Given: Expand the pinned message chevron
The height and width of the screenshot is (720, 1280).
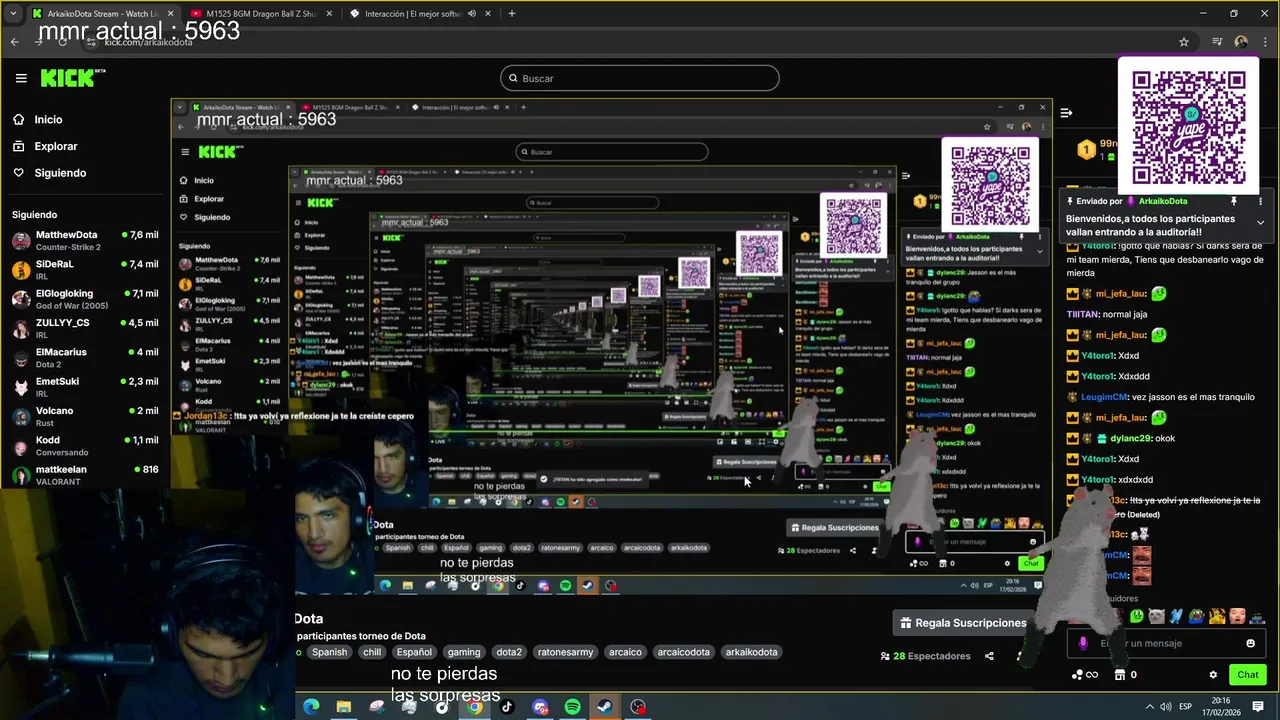Looking at the screenshot, I should coord(1260,222).
